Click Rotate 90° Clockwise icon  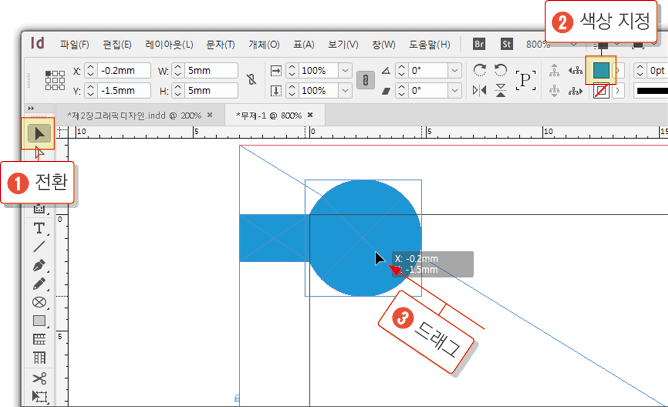pos(480,70)
